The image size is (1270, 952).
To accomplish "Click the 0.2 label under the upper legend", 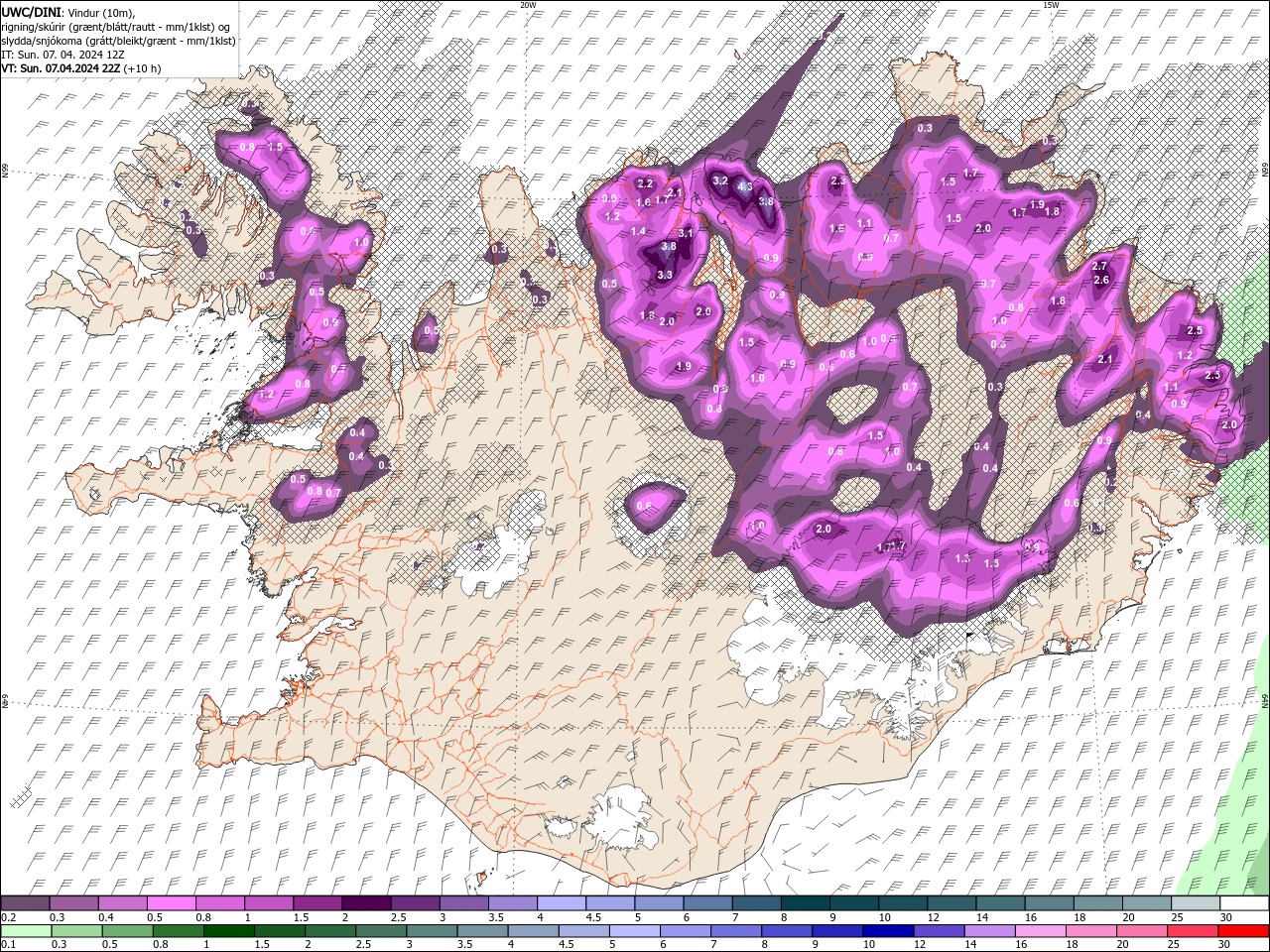I will click(8, 917).
